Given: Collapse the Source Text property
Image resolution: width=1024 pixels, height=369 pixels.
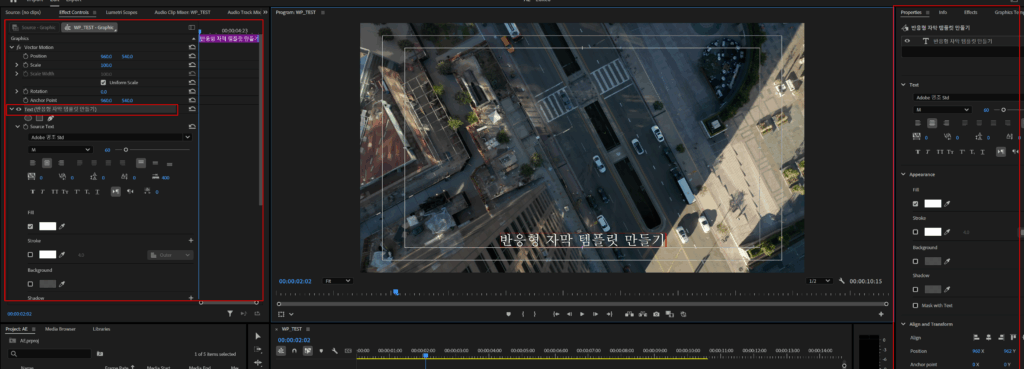Looking at the screenshot, I should pos(17,127).
